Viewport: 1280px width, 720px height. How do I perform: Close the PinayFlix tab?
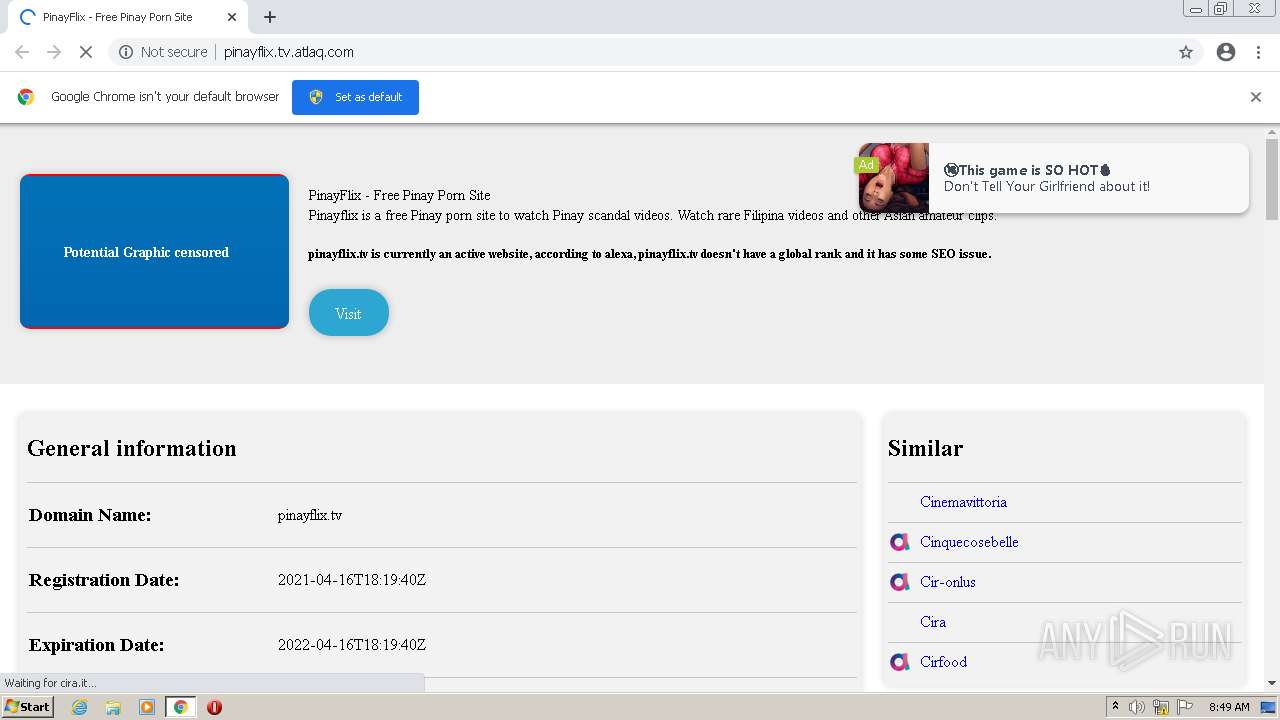point(232,17)
